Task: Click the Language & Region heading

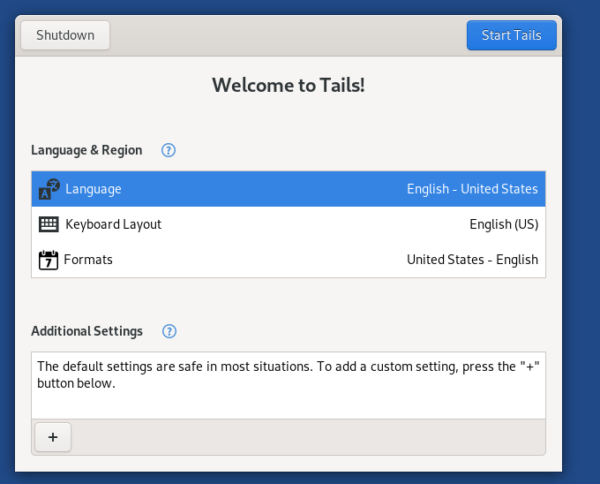Action: (x=86, y=150)
